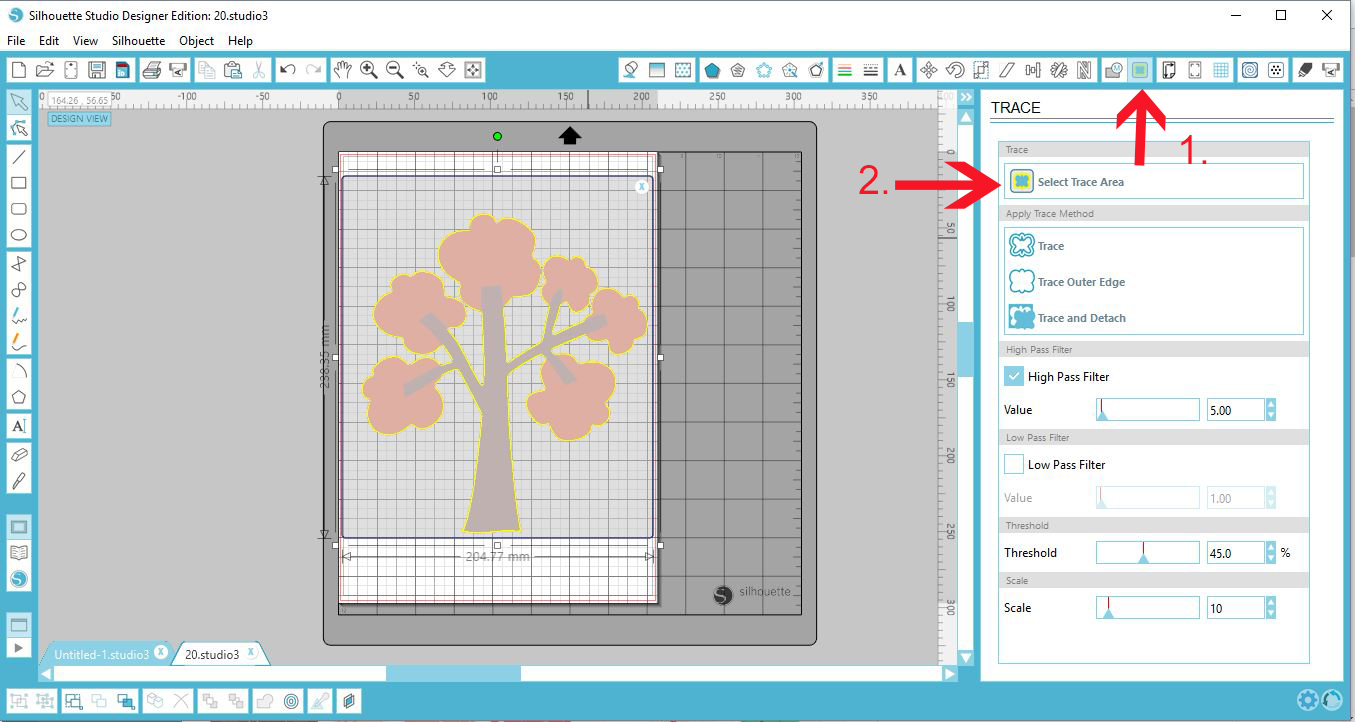Select the Trace panel icon in toolbar
1355x722 pixels.
[x=1140, y=70]
